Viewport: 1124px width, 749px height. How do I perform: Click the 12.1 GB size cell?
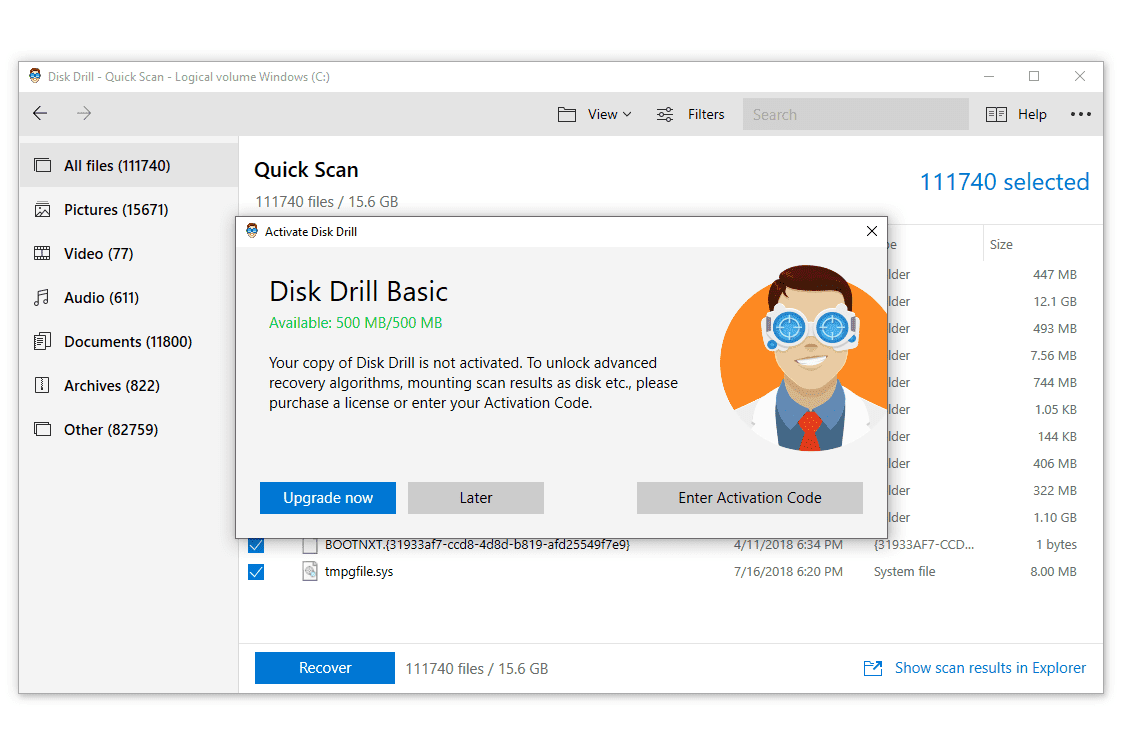(x=1055, y=302)
